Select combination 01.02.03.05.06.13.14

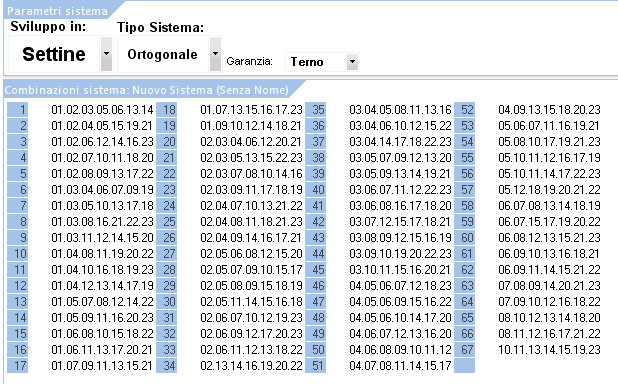tap(102, 110)
